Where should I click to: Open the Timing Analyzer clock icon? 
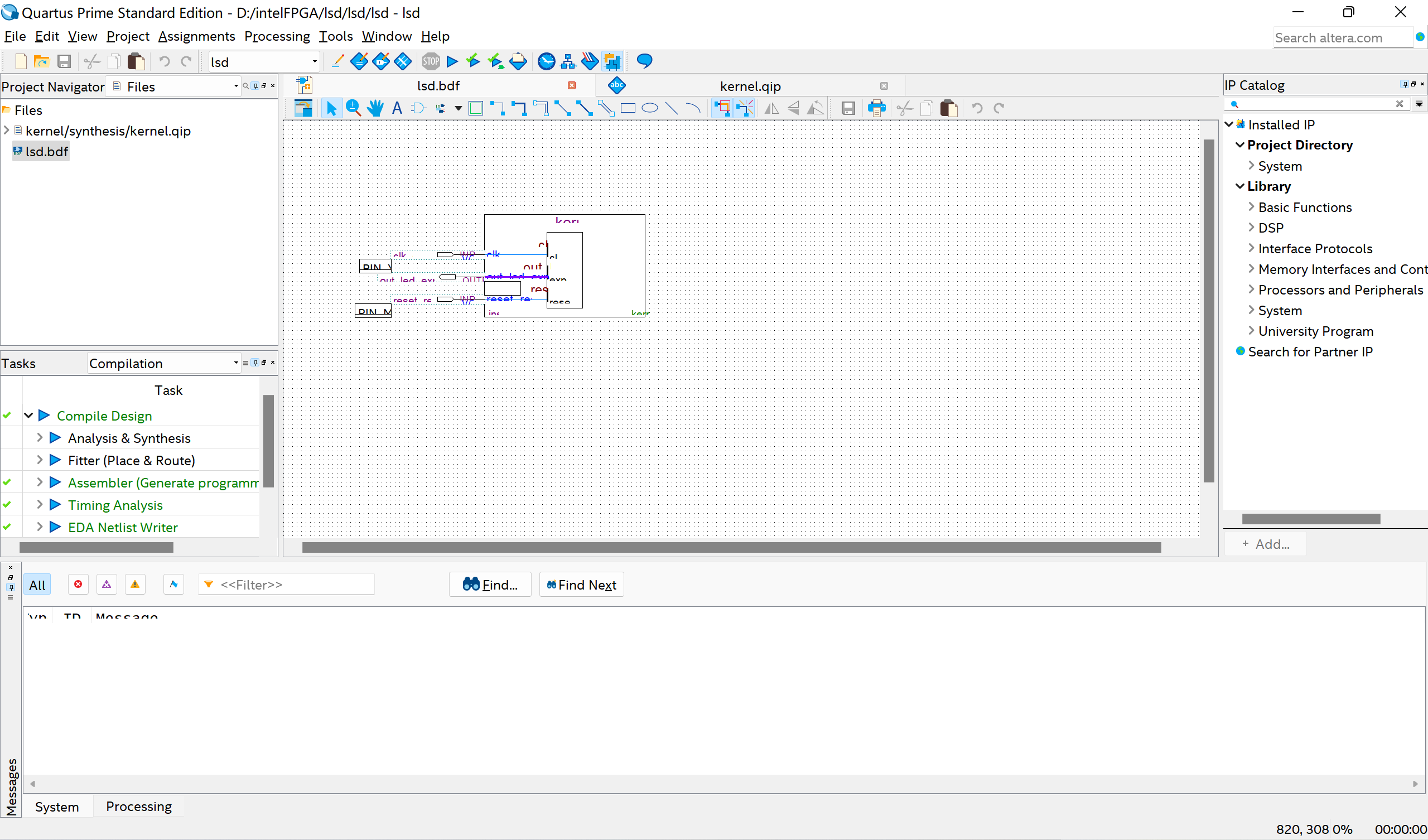(x=546, y=61)
